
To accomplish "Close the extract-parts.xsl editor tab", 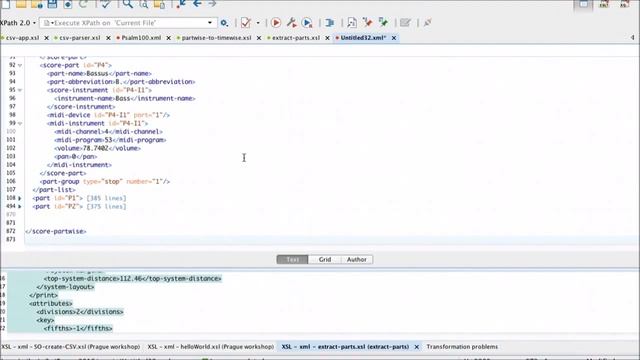I will (x=327, y=38).
